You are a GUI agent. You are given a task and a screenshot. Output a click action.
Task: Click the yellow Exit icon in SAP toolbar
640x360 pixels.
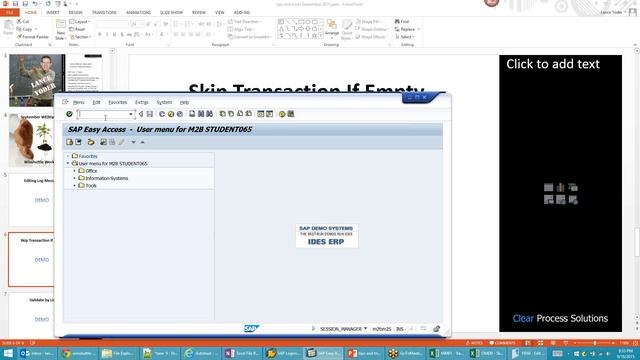[171, 114]
